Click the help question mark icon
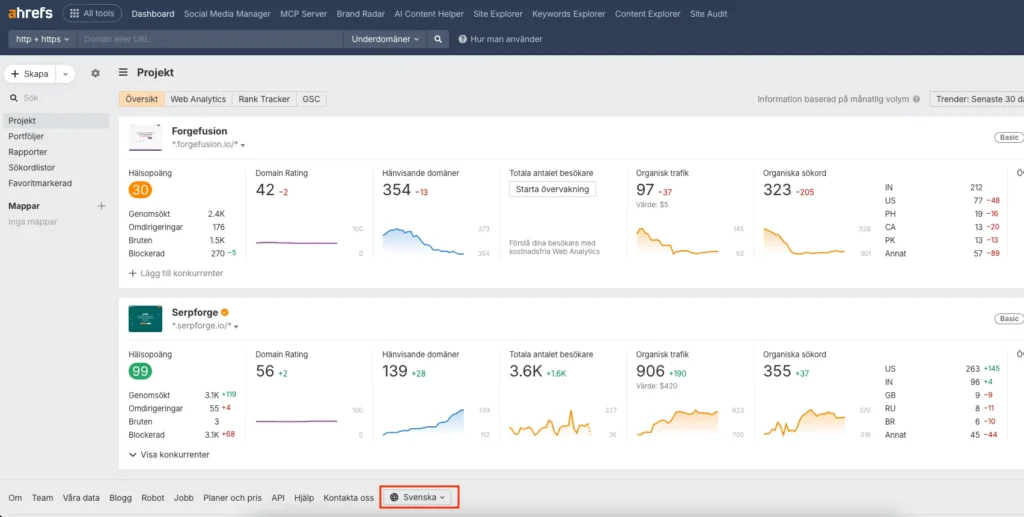Screen dimensions: 1024x517 (462, 39)
